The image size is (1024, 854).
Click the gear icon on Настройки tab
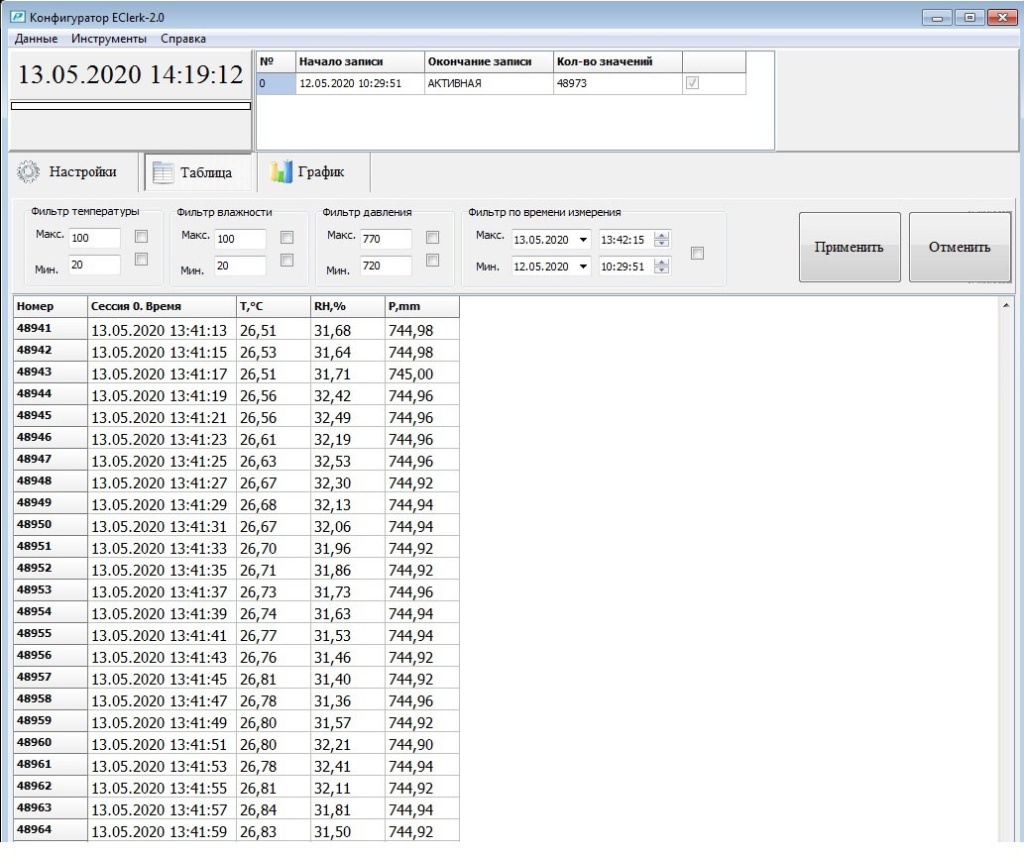click(28, 171)
